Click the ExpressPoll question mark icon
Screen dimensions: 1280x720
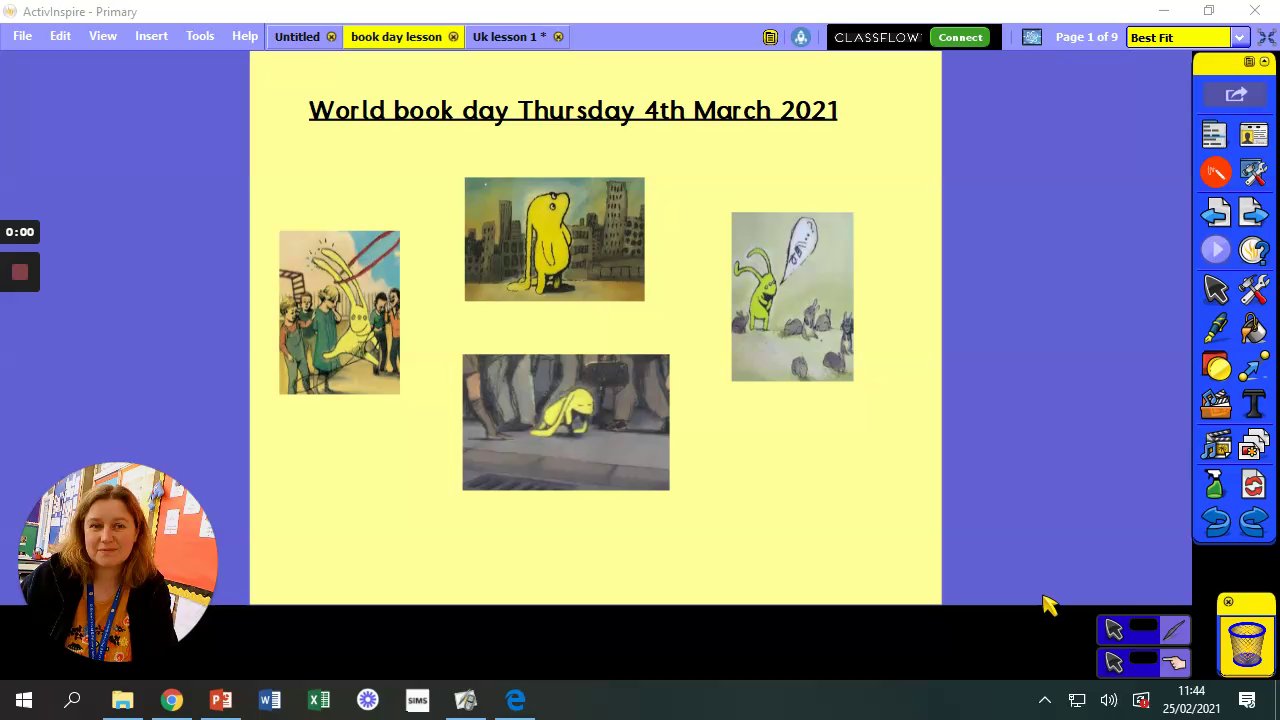click(1253, 250)
